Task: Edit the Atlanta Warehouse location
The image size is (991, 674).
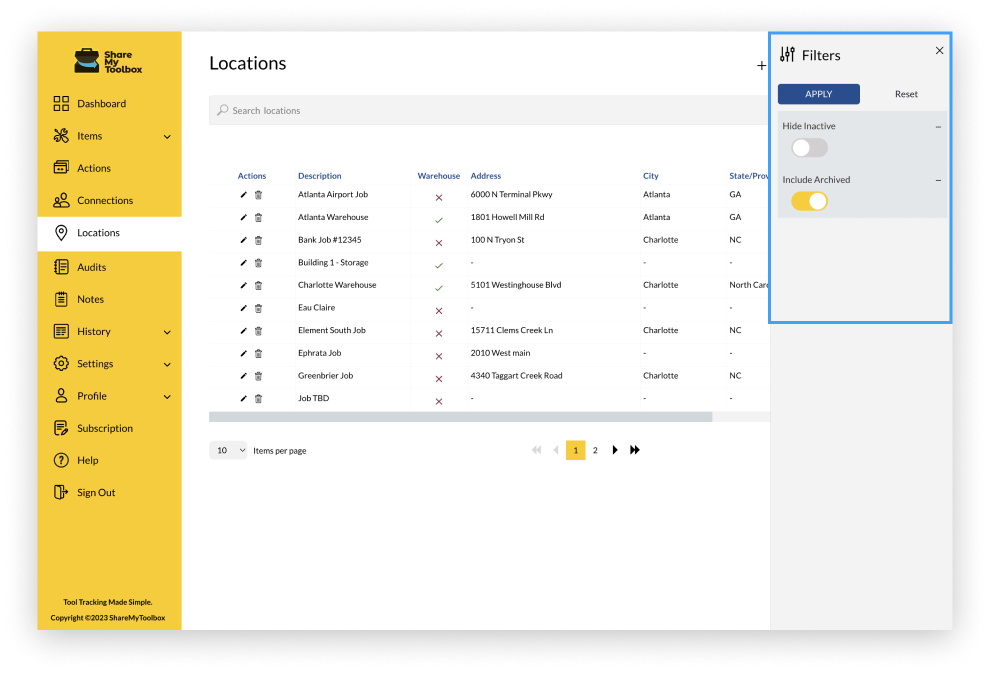Action: point(242,217)
